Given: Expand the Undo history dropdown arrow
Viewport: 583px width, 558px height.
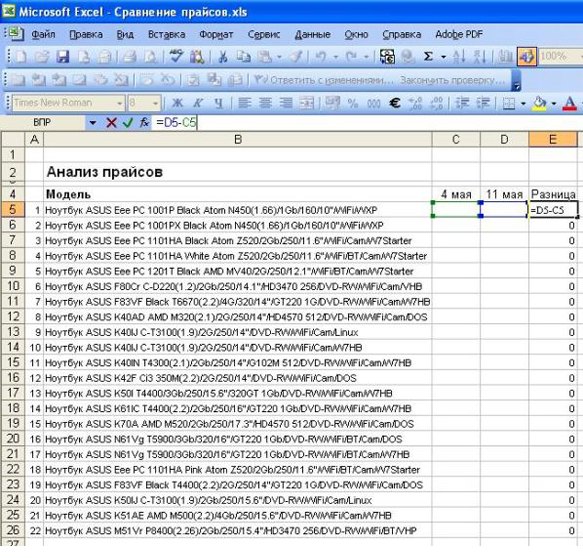Looking at the screenshot, I should pyautogui.click(x=335, y=57).
